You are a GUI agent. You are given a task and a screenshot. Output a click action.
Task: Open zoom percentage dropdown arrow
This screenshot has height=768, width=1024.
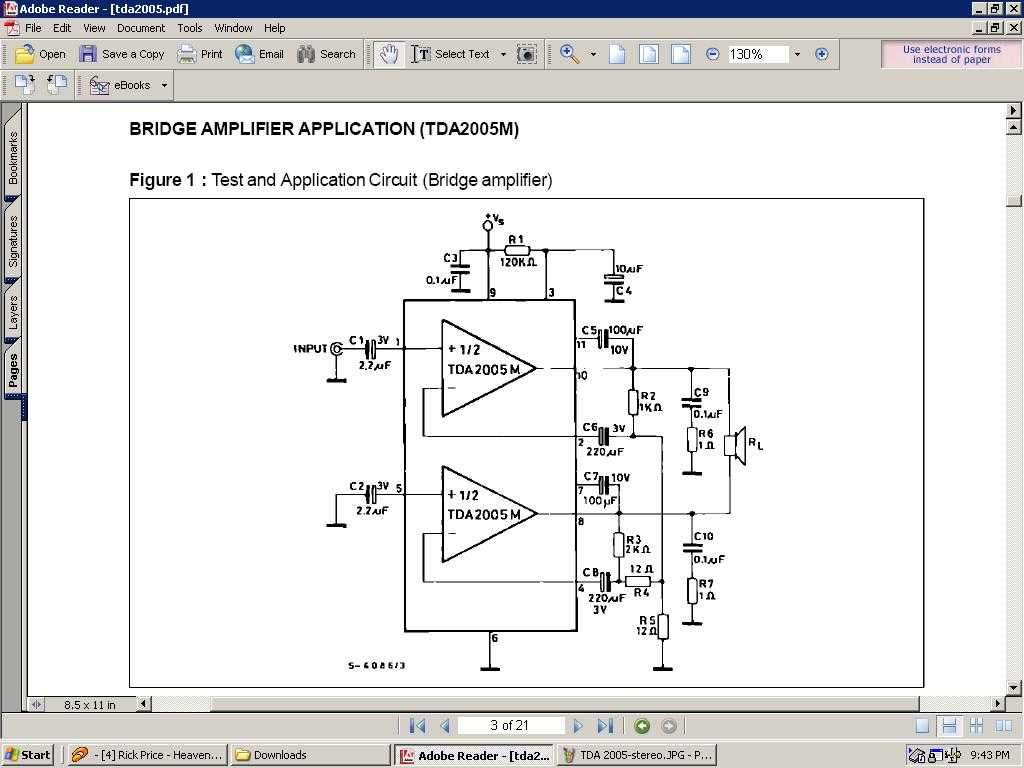797,54
